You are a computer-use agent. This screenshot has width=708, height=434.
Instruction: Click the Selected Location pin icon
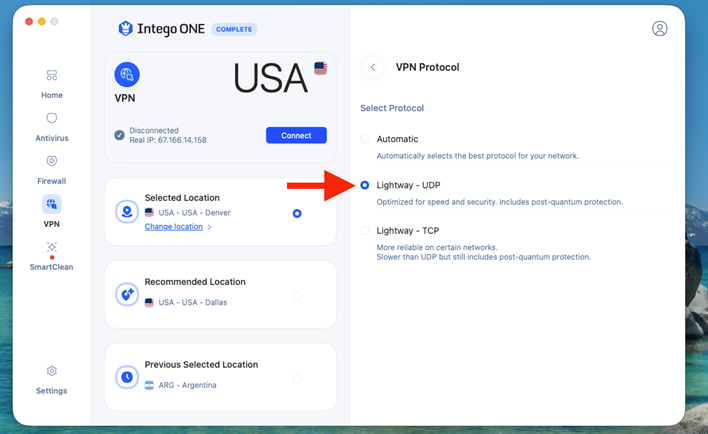coord(127,211)
